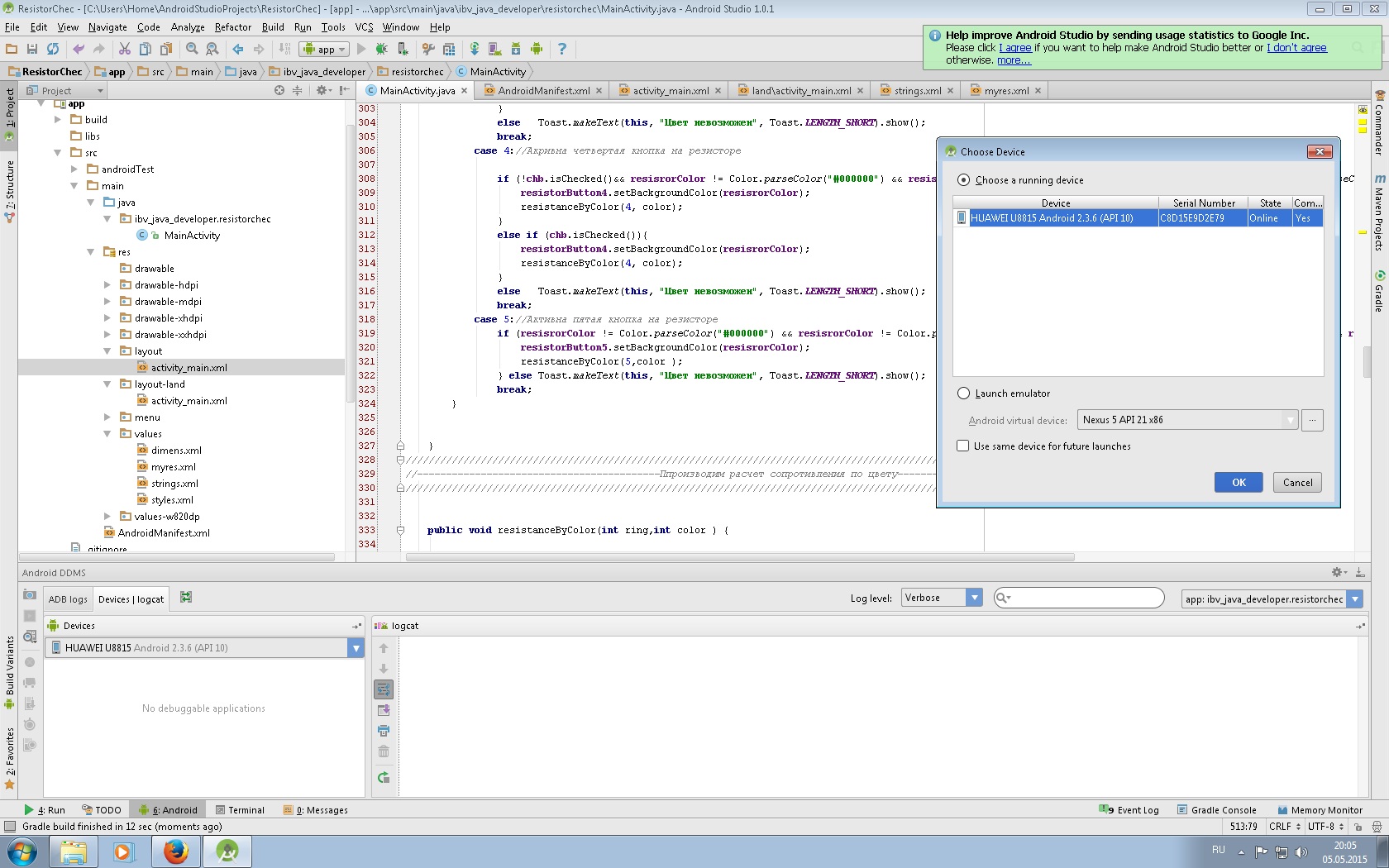Run app with the green play icon
The width and height of the screenshot is (1389, 868).
tap(361, 49)
